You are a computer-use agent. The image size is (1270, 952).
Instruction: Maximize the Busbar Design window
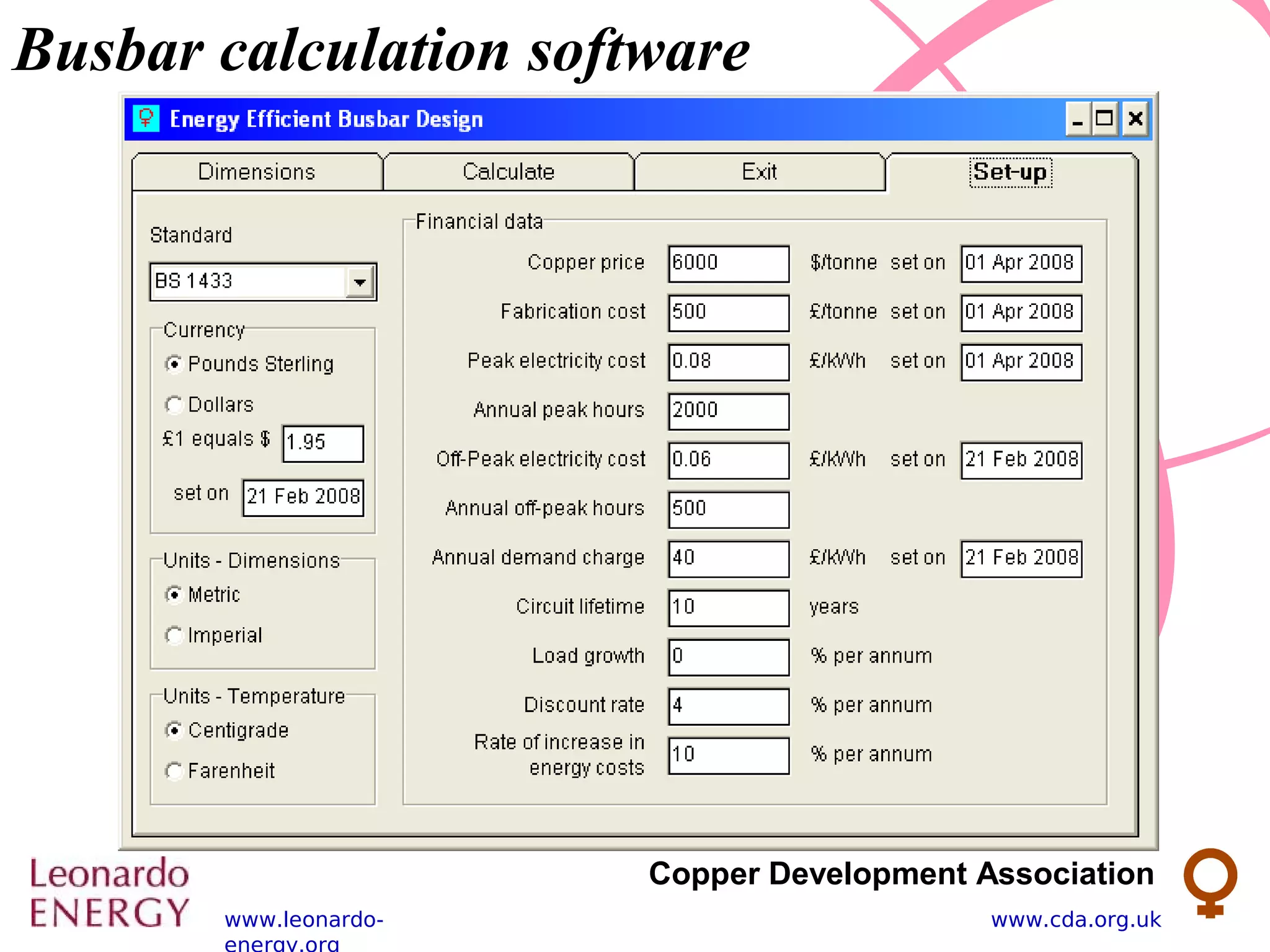(1104, 118)
